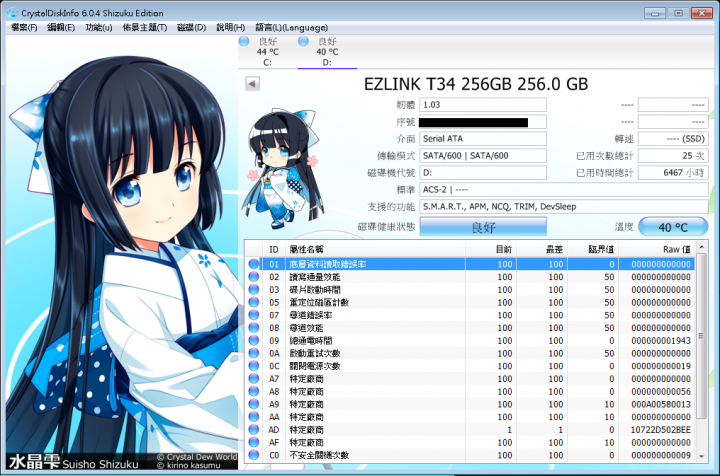Click the 最差 column header
Image resolution: width=720 pixels, height=476 pixels.
pyautogui.click(x=542, y=249)
